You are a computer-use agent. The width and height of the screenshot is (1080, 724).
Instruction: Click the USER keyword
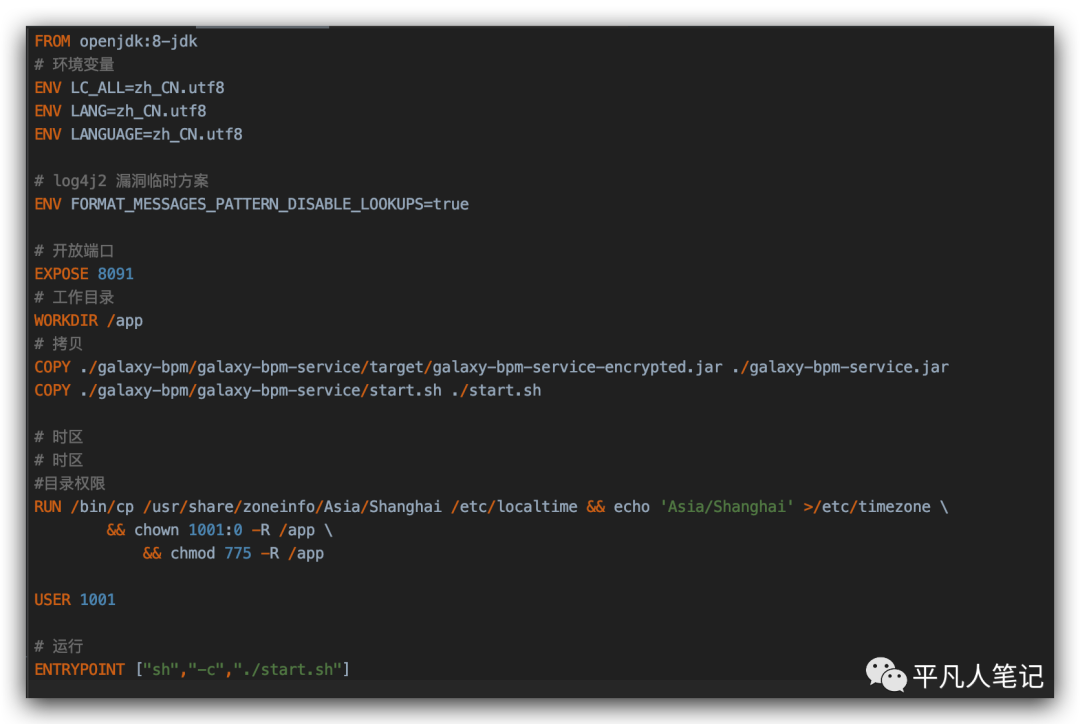point(52,600)
